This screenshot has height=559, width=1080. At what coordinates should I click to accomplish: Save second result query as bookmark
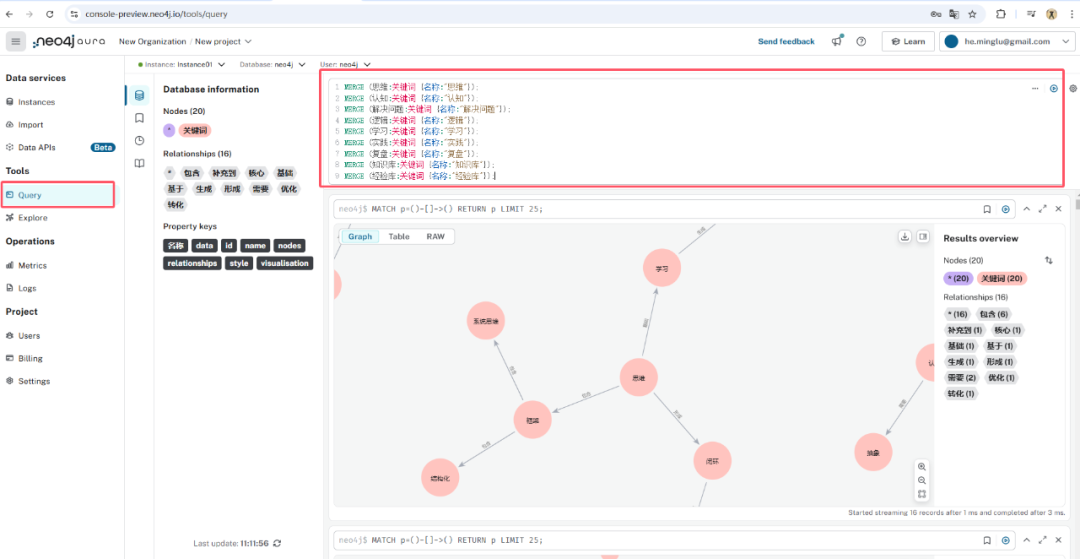click(x=987, y=539)
